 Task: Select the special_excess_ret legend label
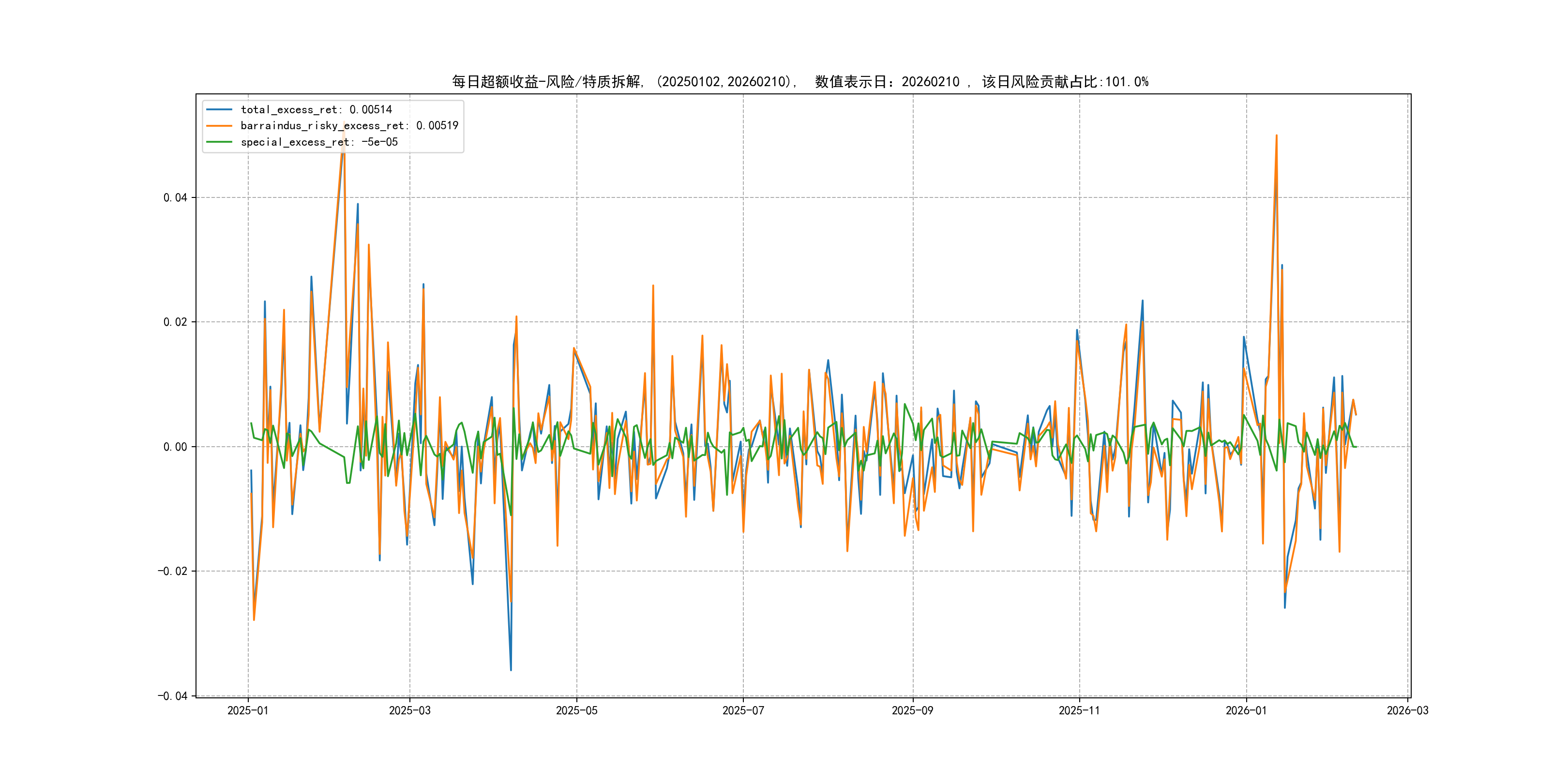[319, 142]
